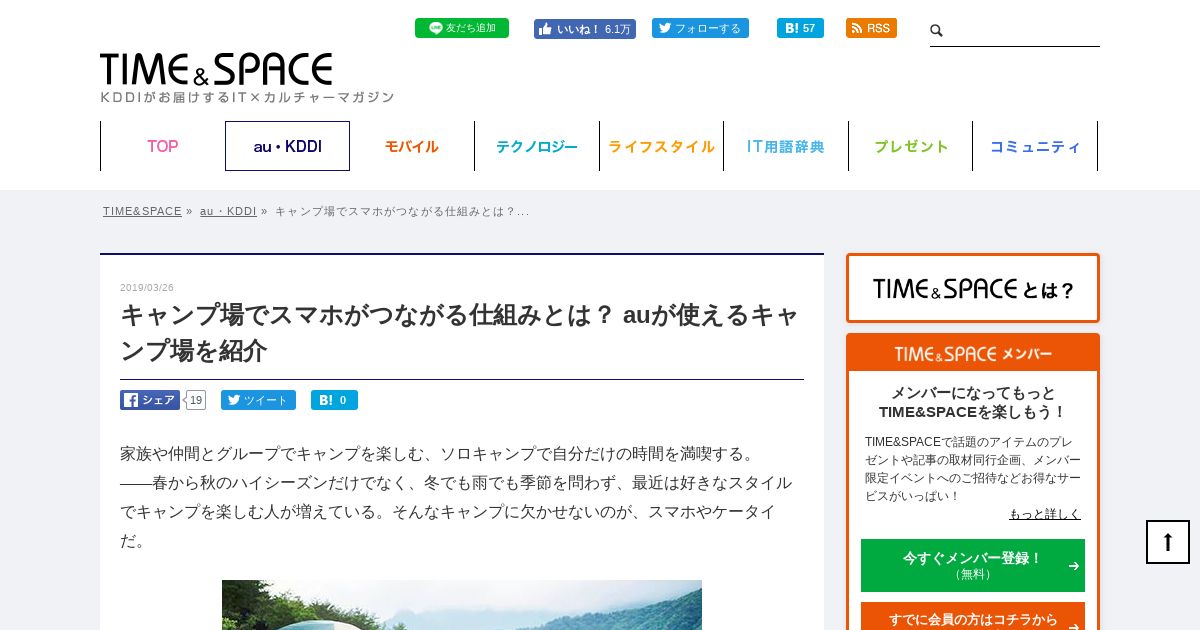Click the truncated breadcrumb キャンプ場でスマホがつながる仕組みとは？
1200x630 pixels.
click(x=402, y=211)
